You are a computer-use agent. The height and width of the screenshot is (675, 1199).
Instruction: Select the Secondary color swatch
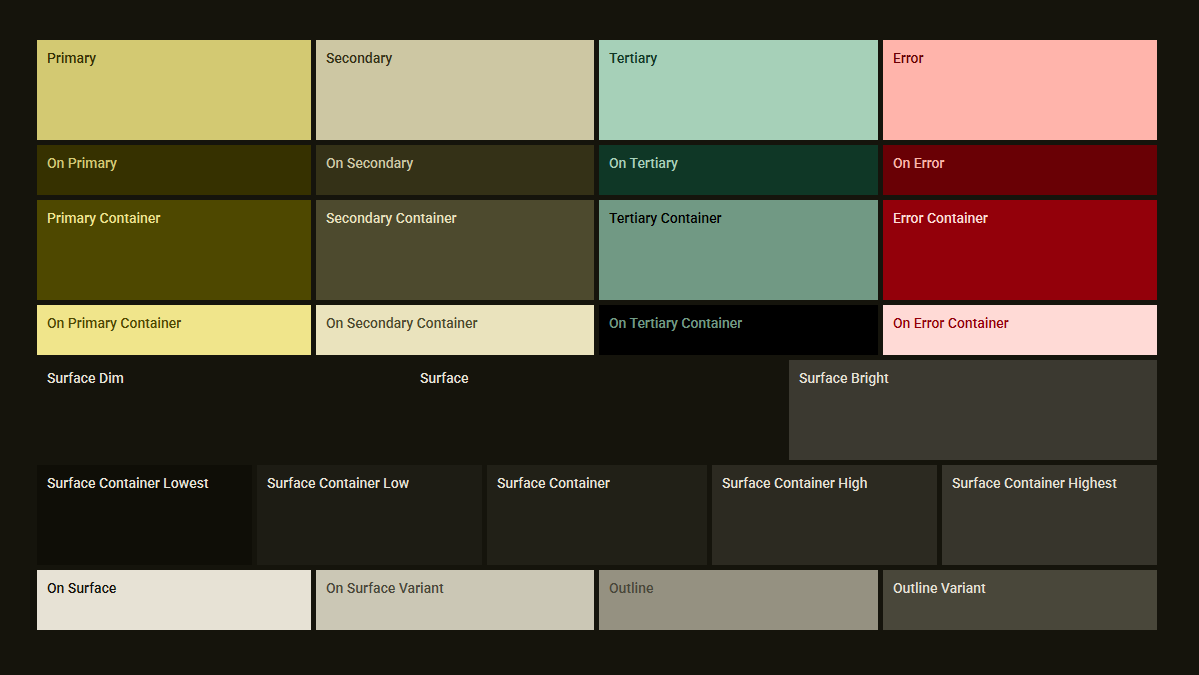[455, 90]
